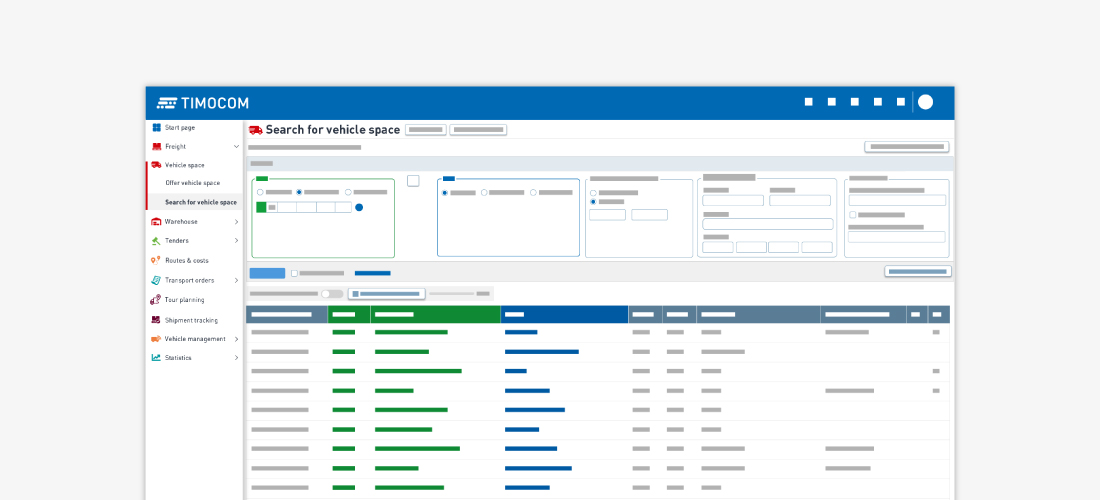Click the Warehouse icon in sidebar
The image size is (1100, 500).
156,221
